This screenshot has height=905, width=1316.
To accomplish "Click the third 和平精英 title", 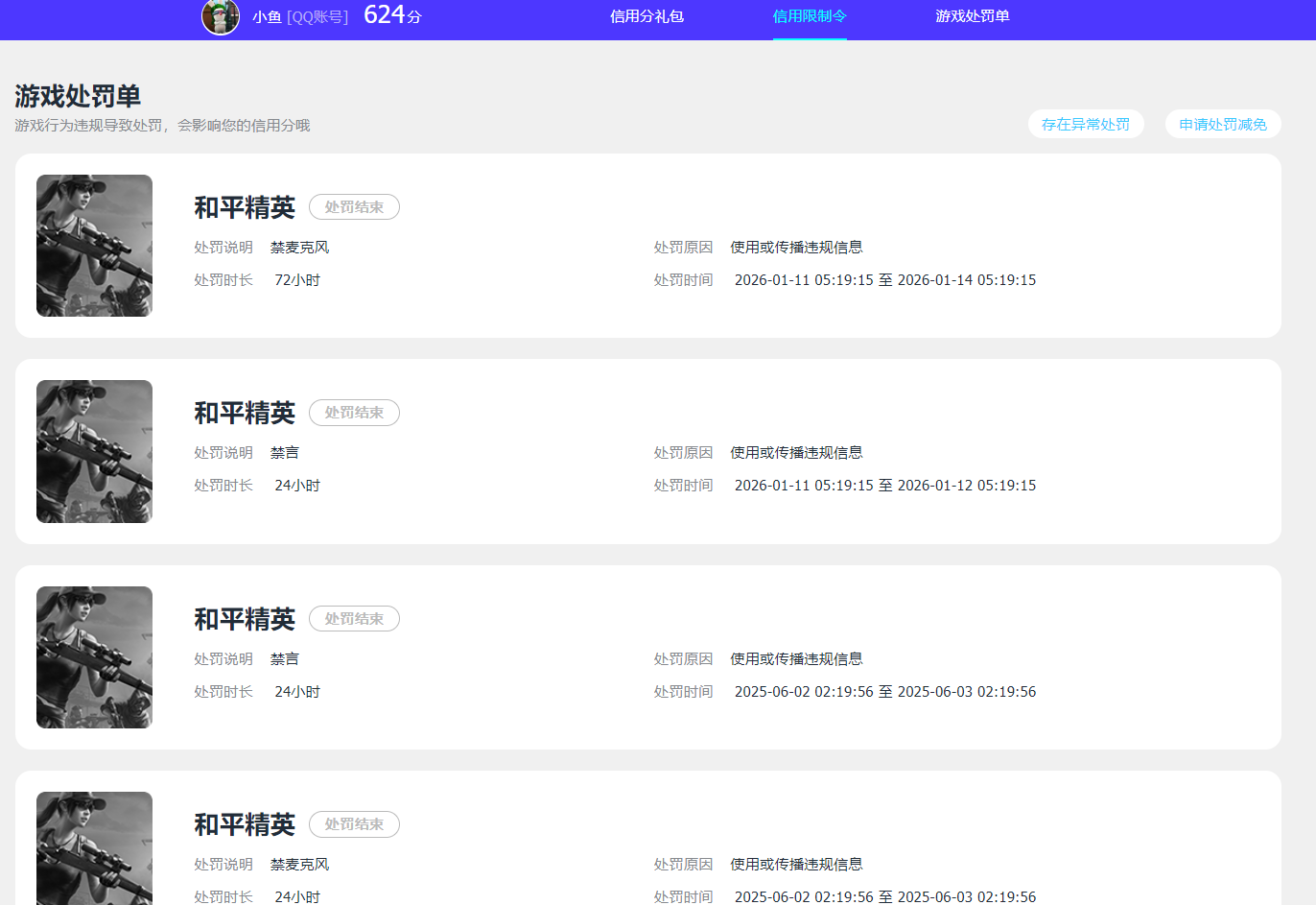I will point(243,618).
